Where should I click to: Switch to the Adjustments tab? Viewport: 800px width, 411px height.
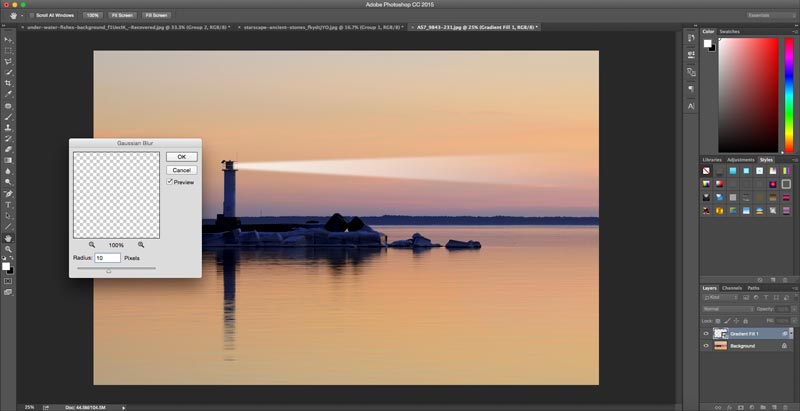(x=740, y=160)
